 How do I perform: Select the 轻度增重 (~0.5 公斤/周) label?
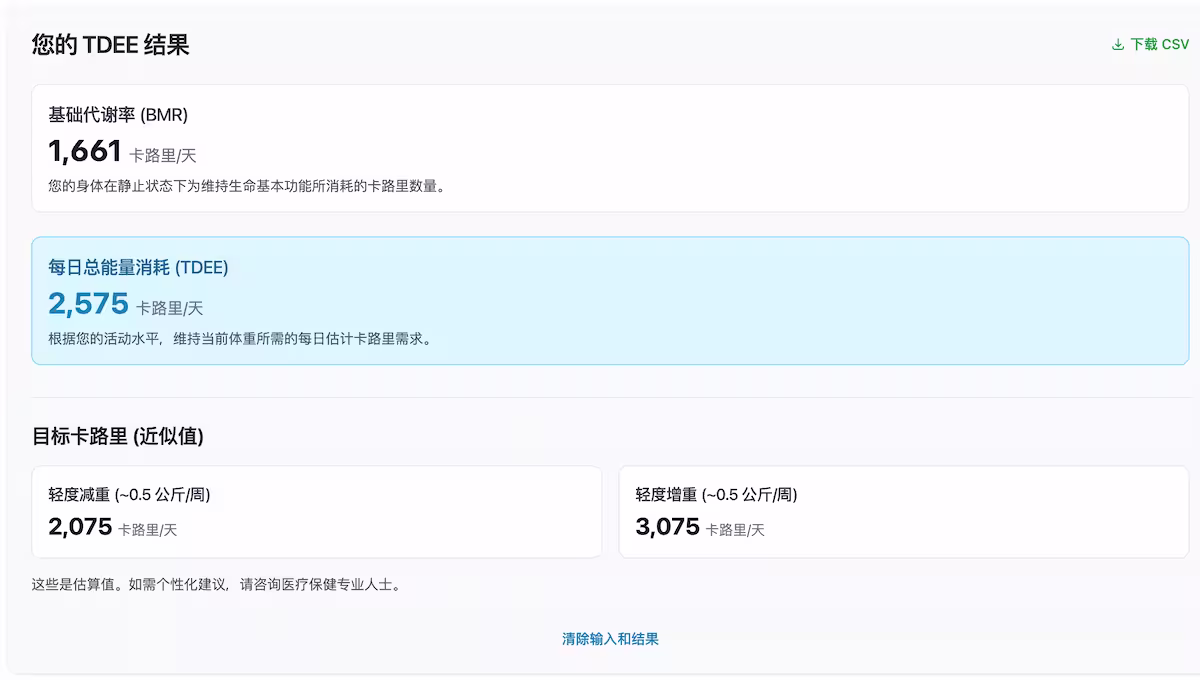(x=716, y=494)
